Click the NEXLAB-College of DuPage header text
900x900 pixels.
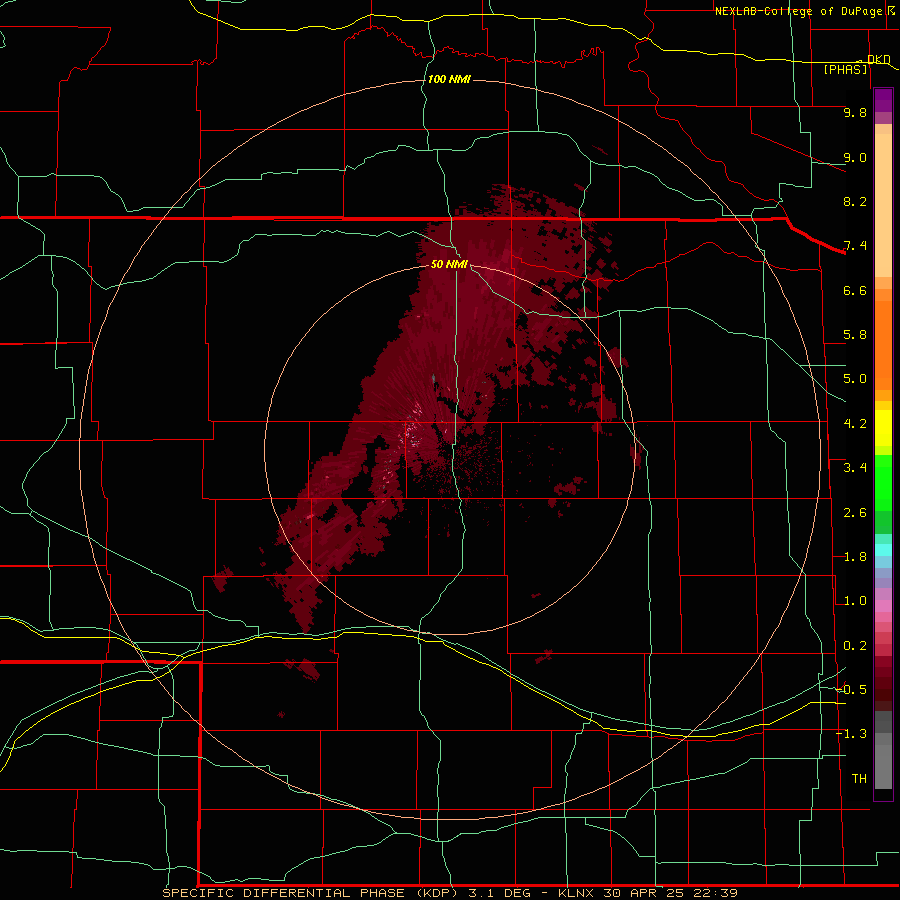(798, 11)
